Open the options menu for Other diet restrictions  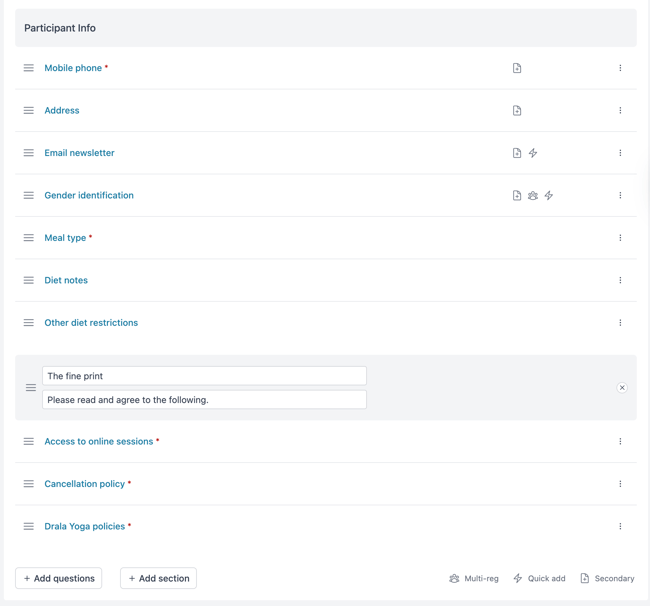coord(620,323)
